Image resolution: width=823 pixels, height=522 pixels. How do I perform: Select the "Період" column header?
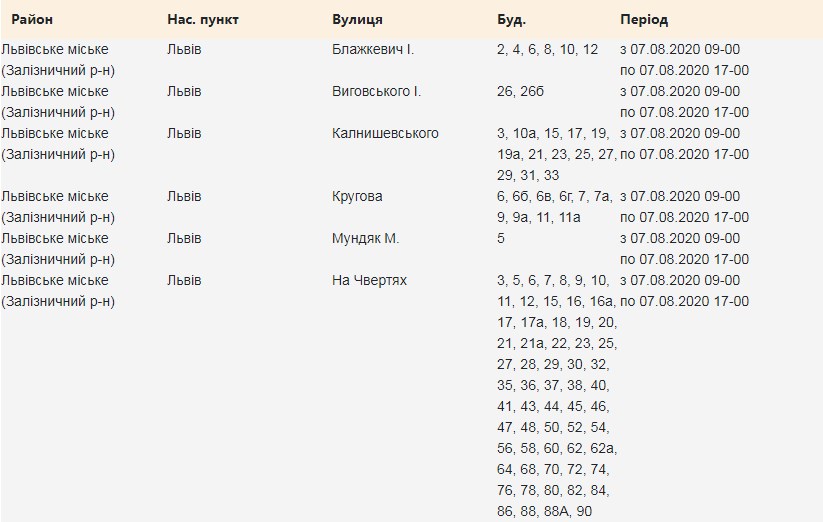pos(644,19)
